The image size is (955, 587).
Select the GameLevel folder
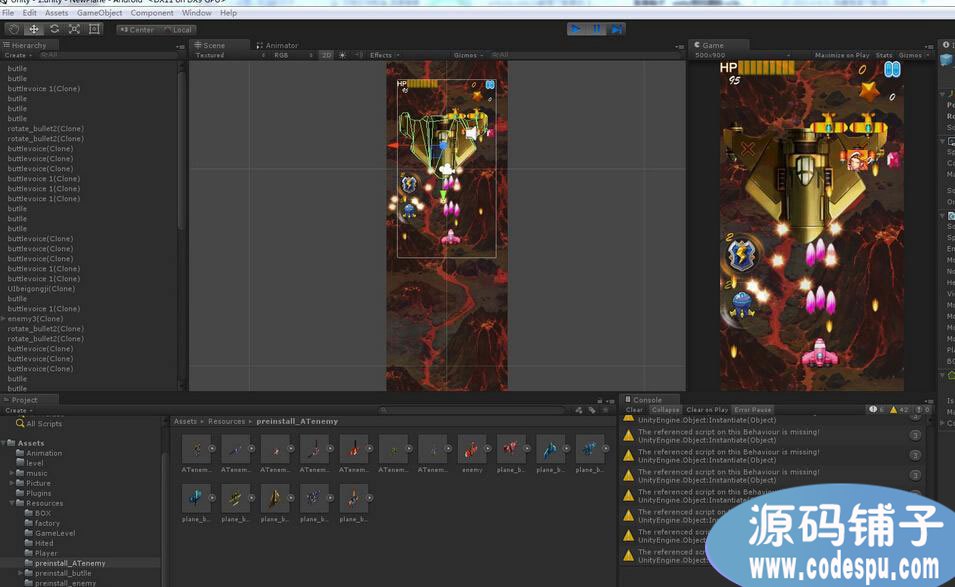click(x=55, y=533)
